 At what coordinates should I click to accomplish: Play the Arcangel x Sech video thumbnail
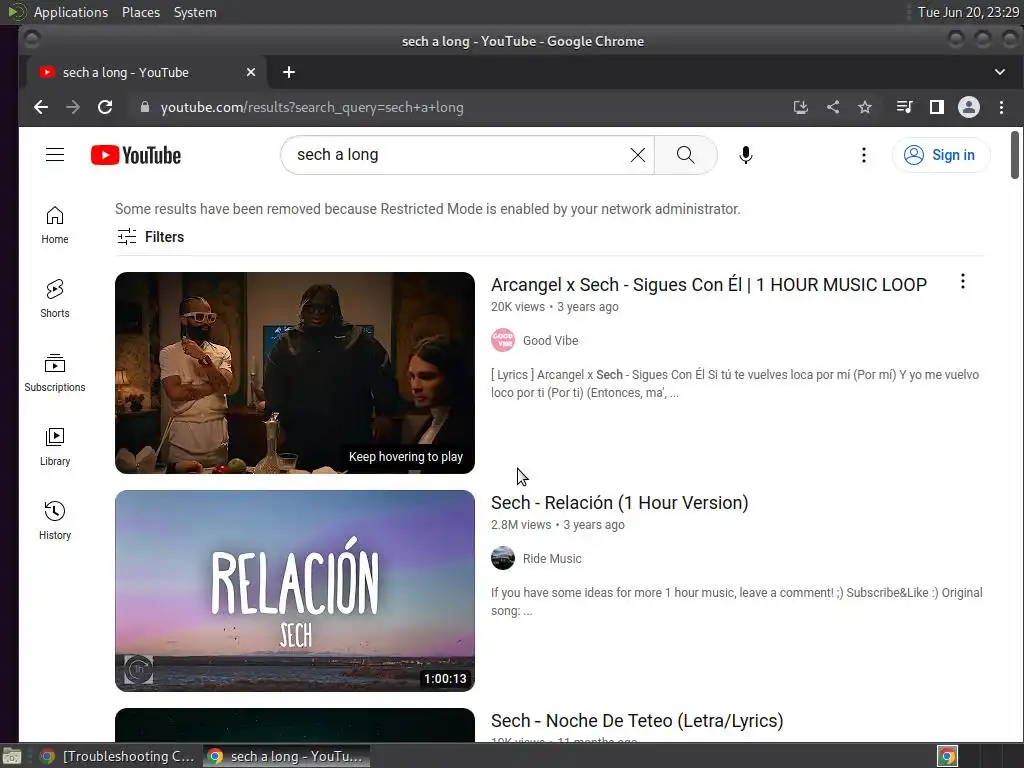tap(295, 373)
